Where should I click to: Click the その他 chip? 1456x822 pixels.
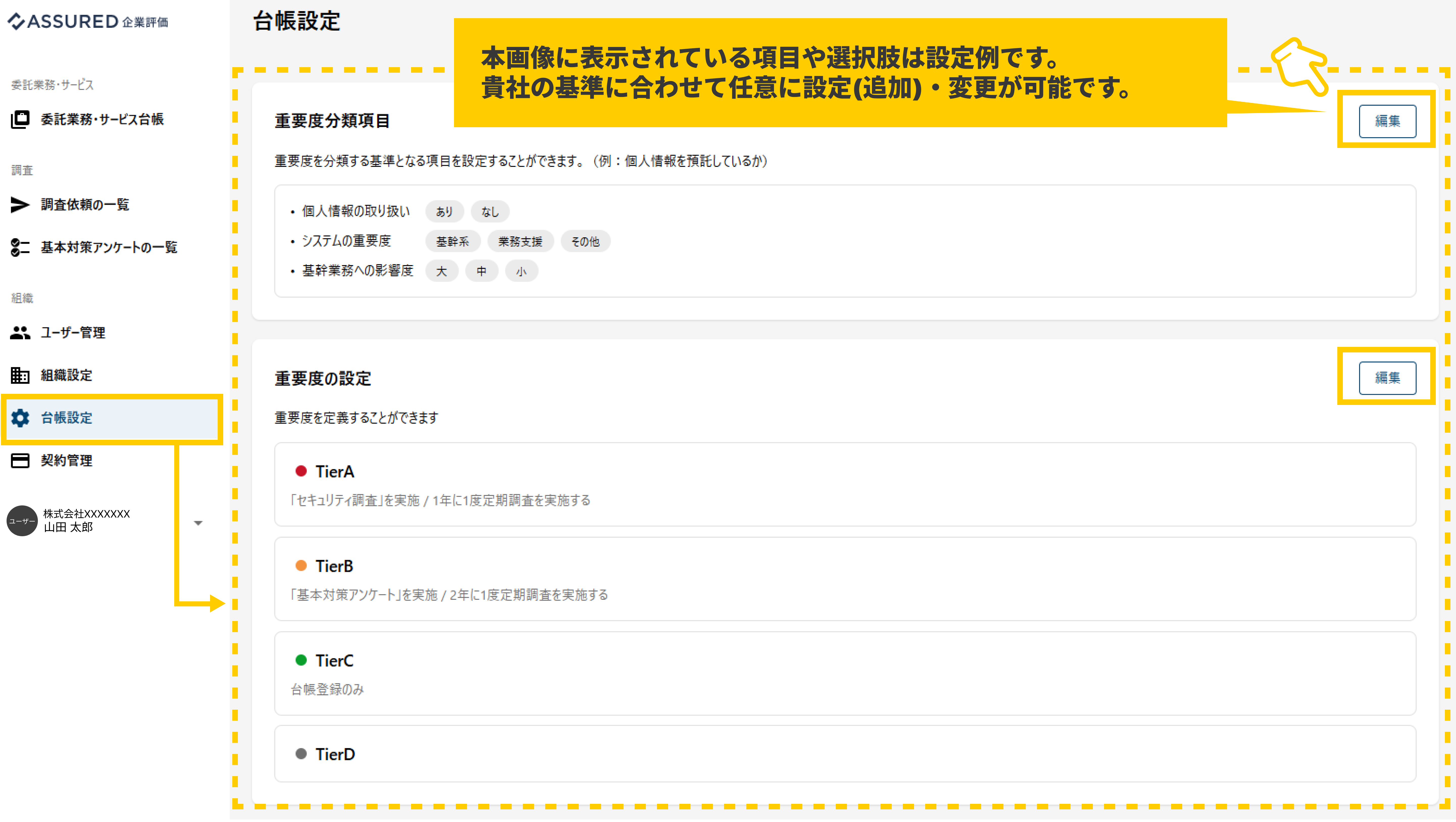pyautogui.click(x=586, y=242)
